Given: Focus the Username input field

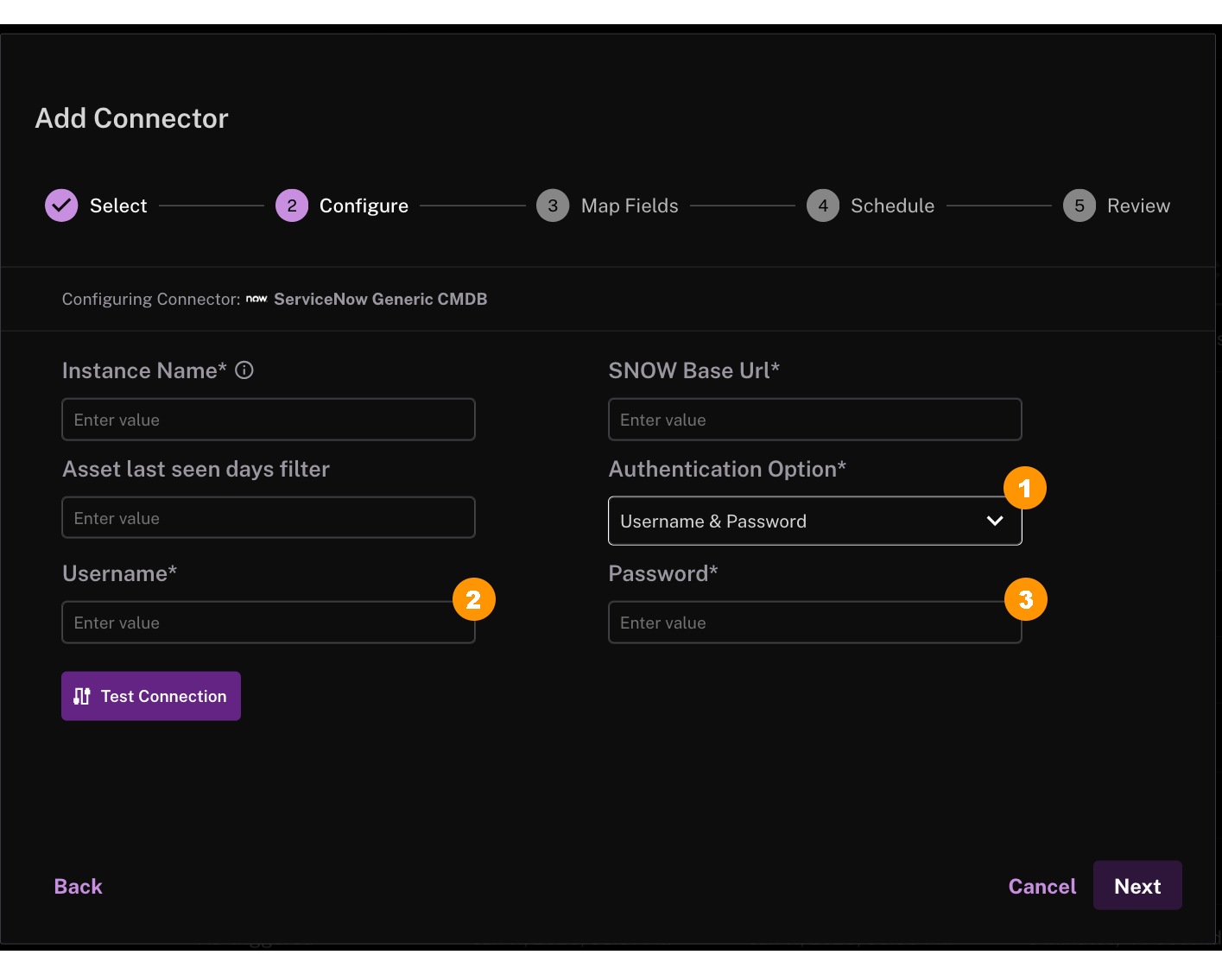Looking at the screenshot, I should 269,623.
